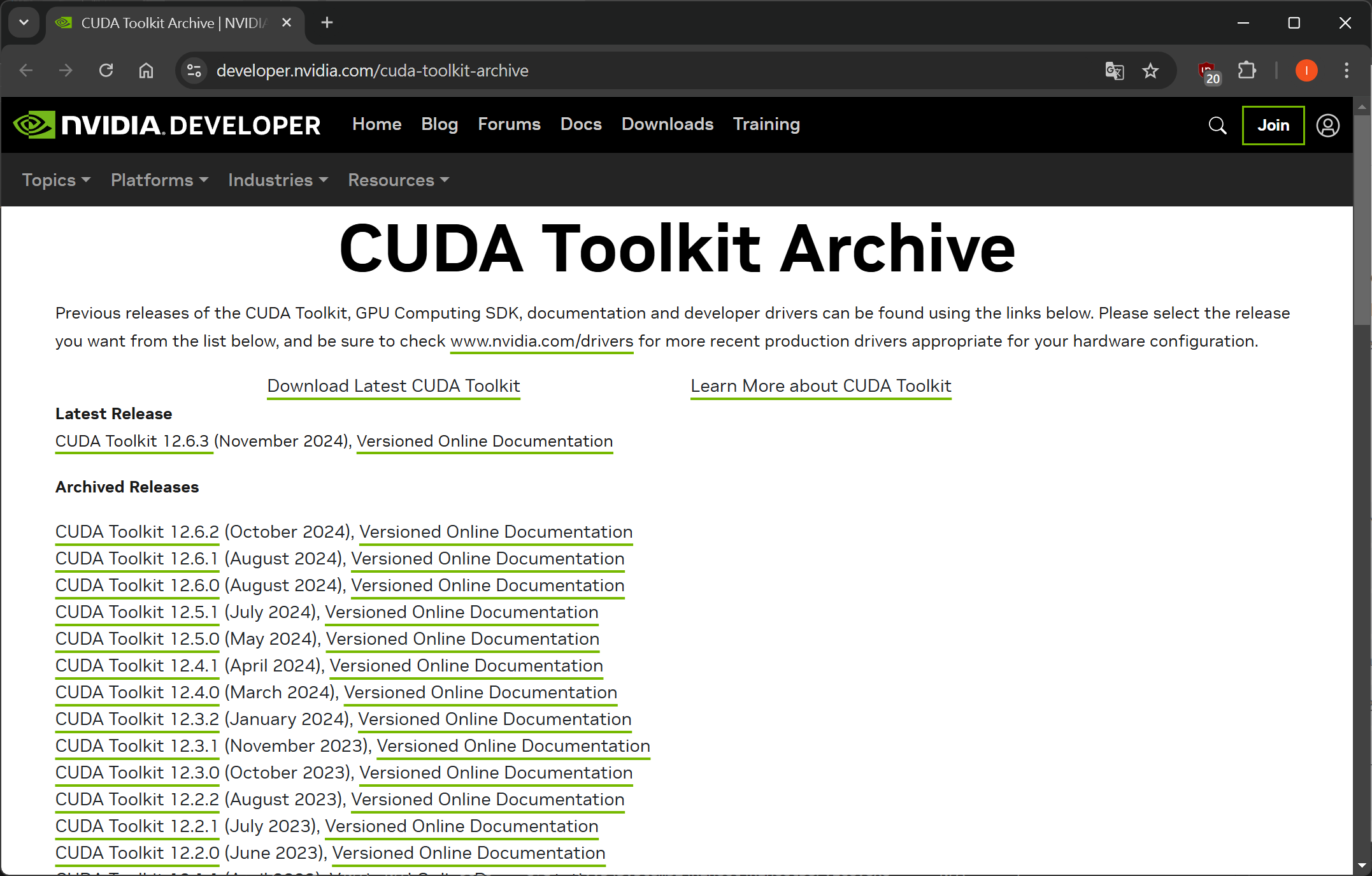This screenshot has height=876, width=1372.
Task: Open the Chrome three-dot menu
Action: click(1347, 71)
